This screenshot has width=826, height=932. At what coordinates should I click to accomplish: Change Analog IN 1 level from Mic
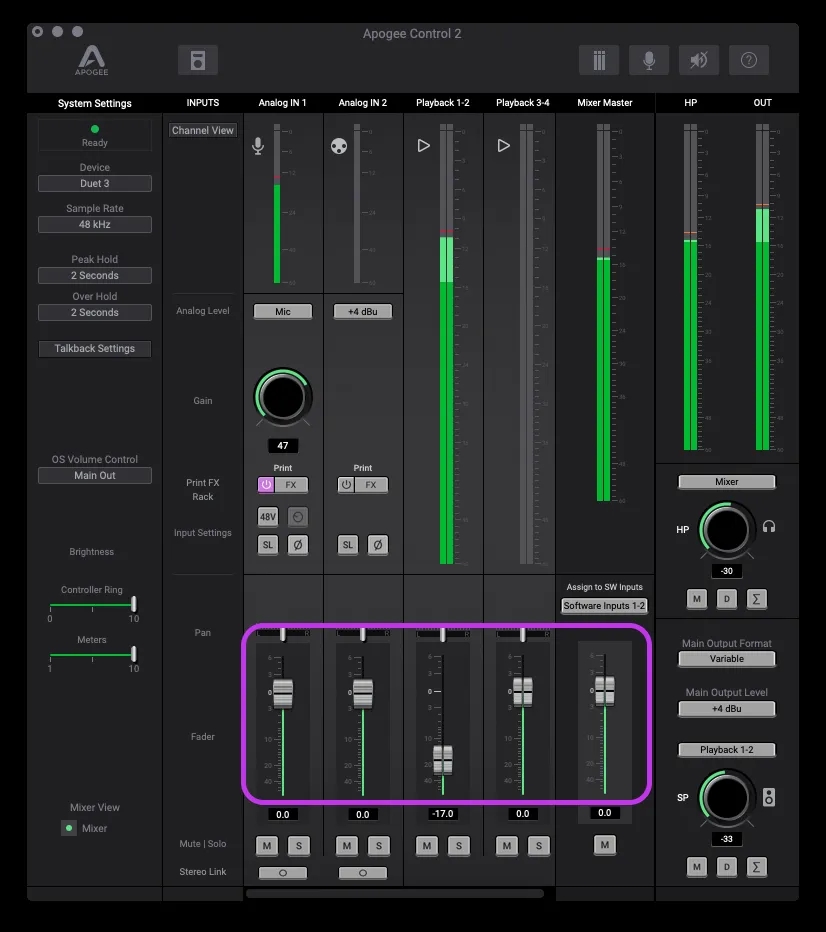tap(283, 311)
